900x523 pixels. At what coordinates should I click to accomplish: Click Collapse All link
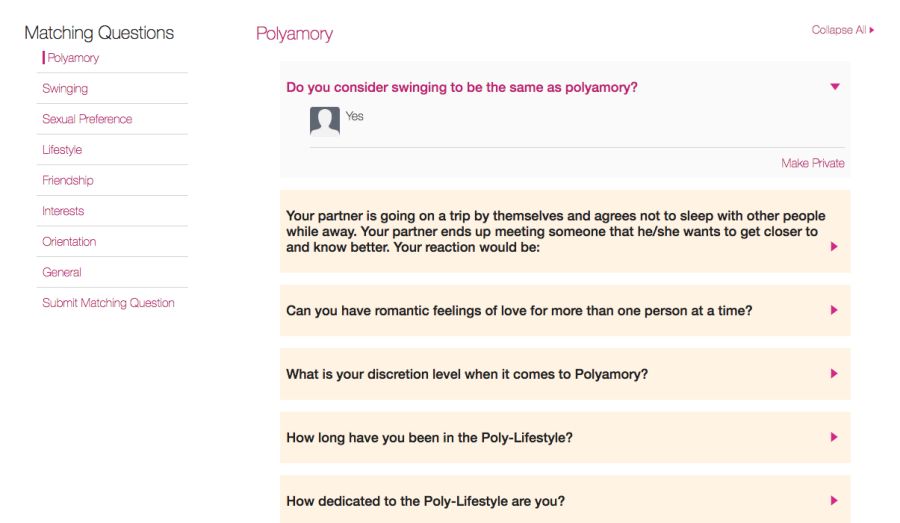coord(842,30)
